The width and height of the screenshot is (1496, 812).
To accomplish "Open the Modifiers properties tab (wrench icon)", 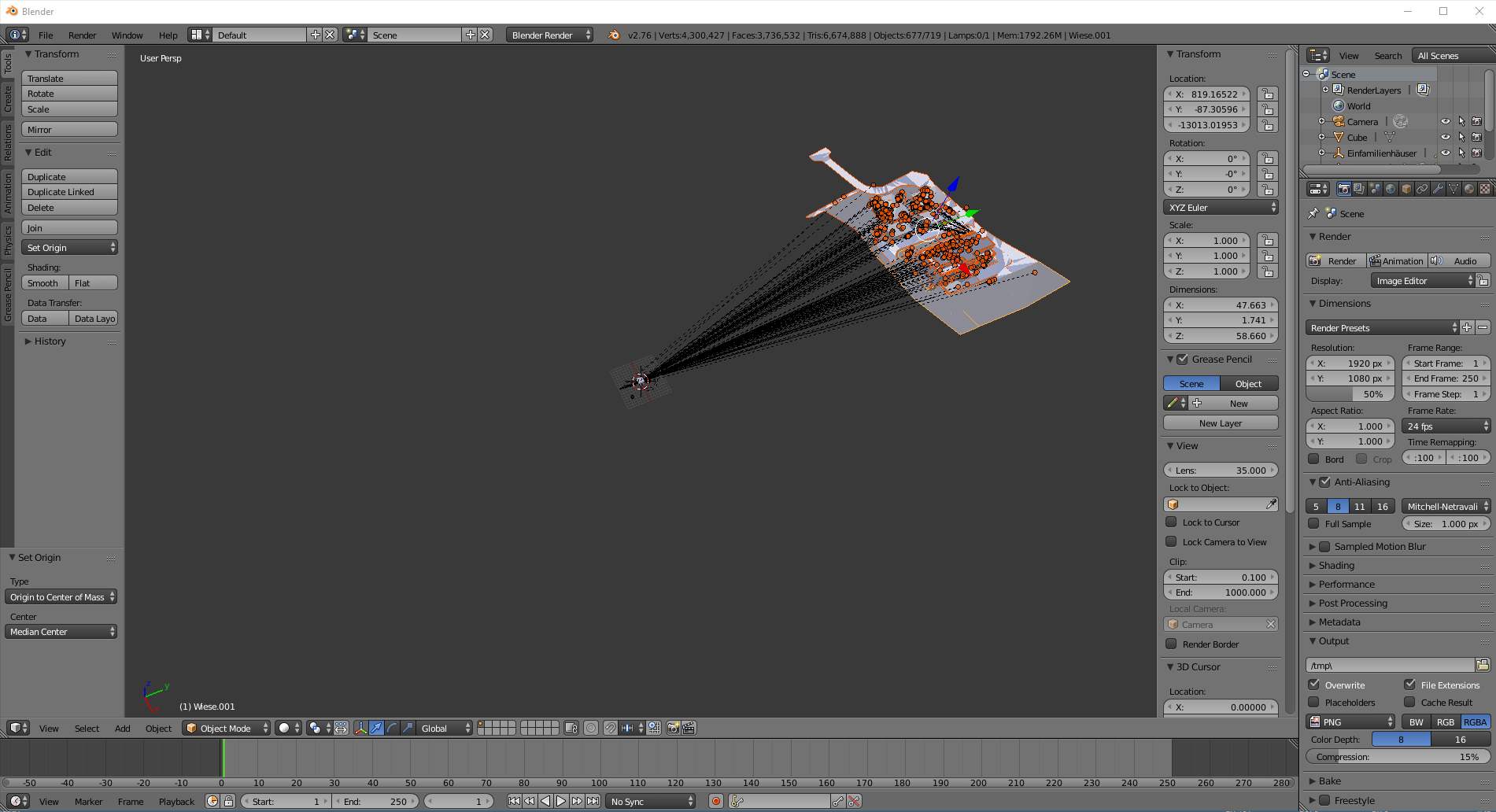I will click(x=1439, y=189).
